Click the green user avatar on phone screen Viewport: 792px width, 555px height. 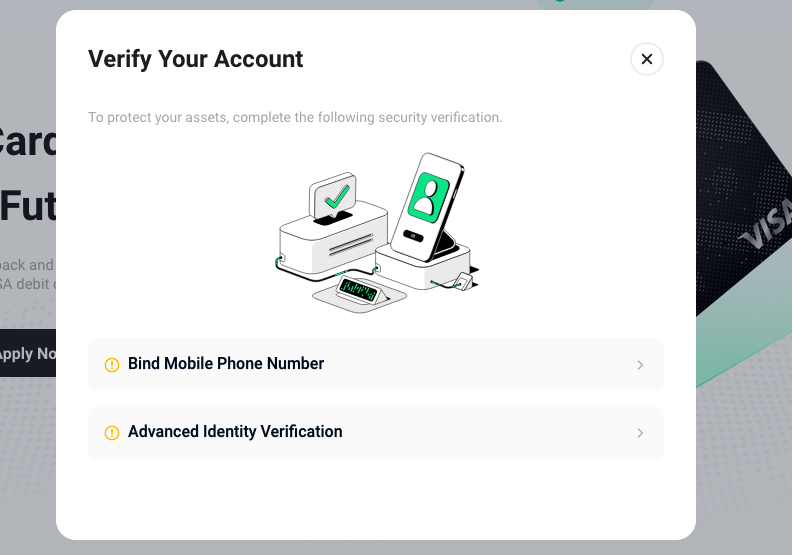tap(429, 197)
